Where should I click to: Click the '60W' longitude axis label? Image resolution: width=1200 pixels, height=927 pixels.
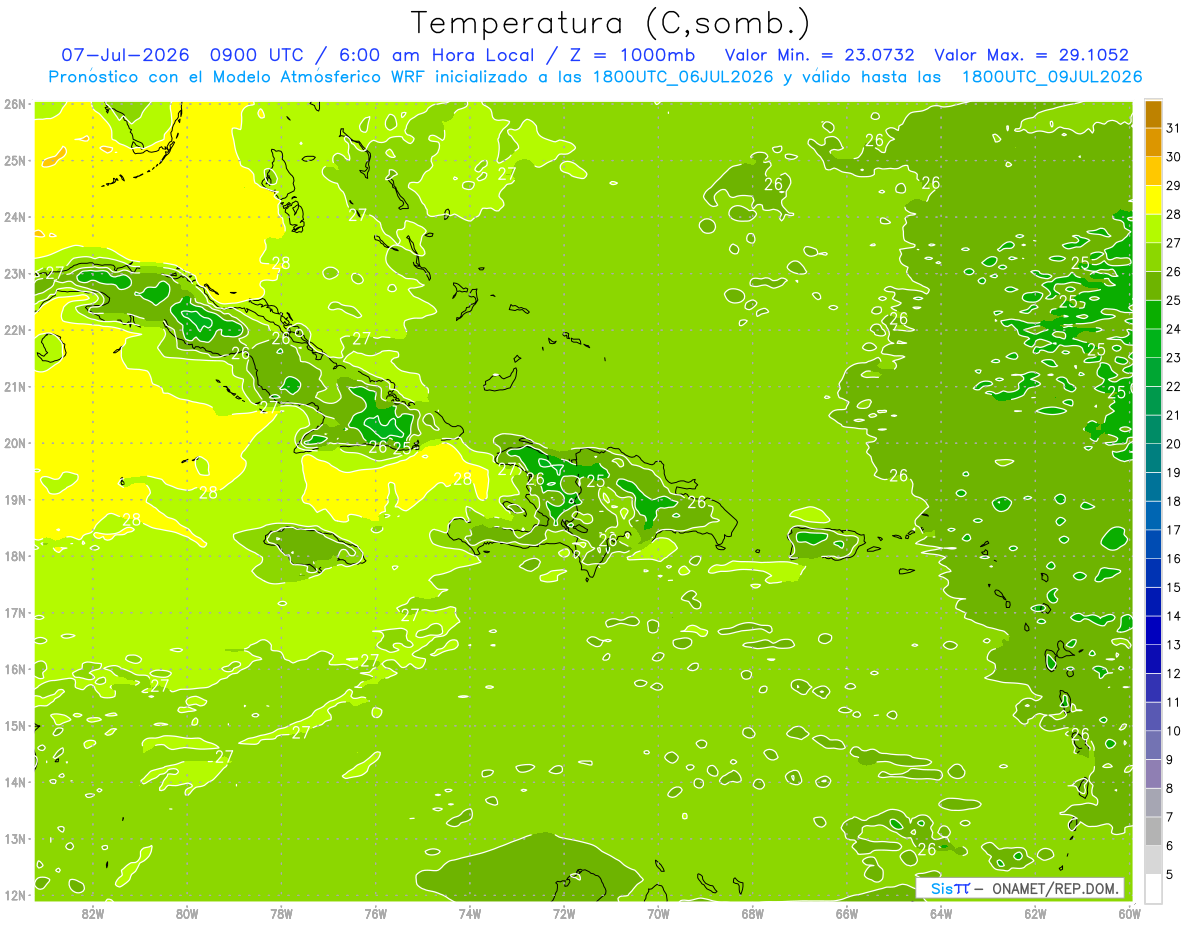tap(1129, 913)
